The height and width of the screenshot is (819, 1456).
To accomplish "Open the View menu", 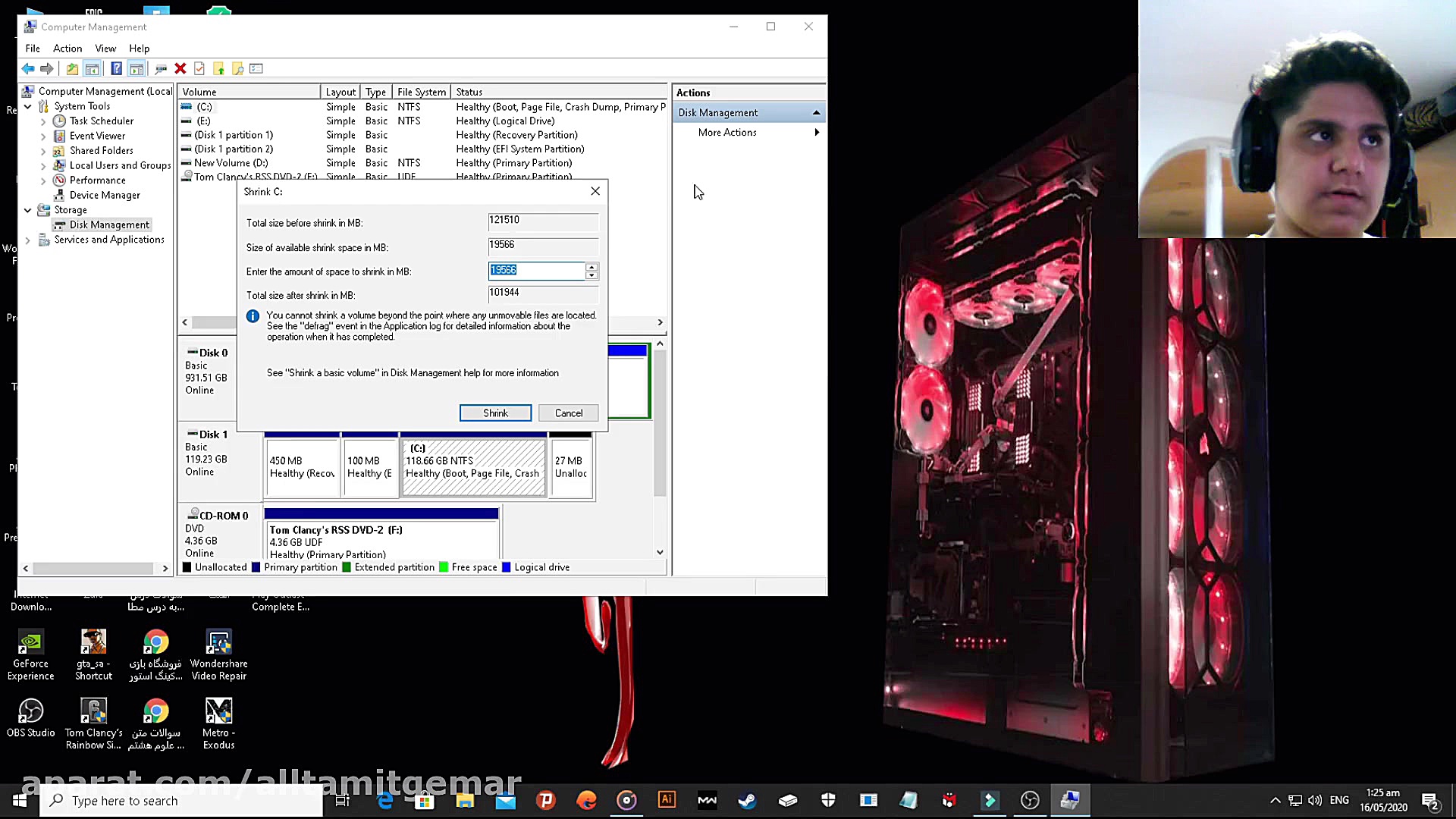I will tap(105, 48).
